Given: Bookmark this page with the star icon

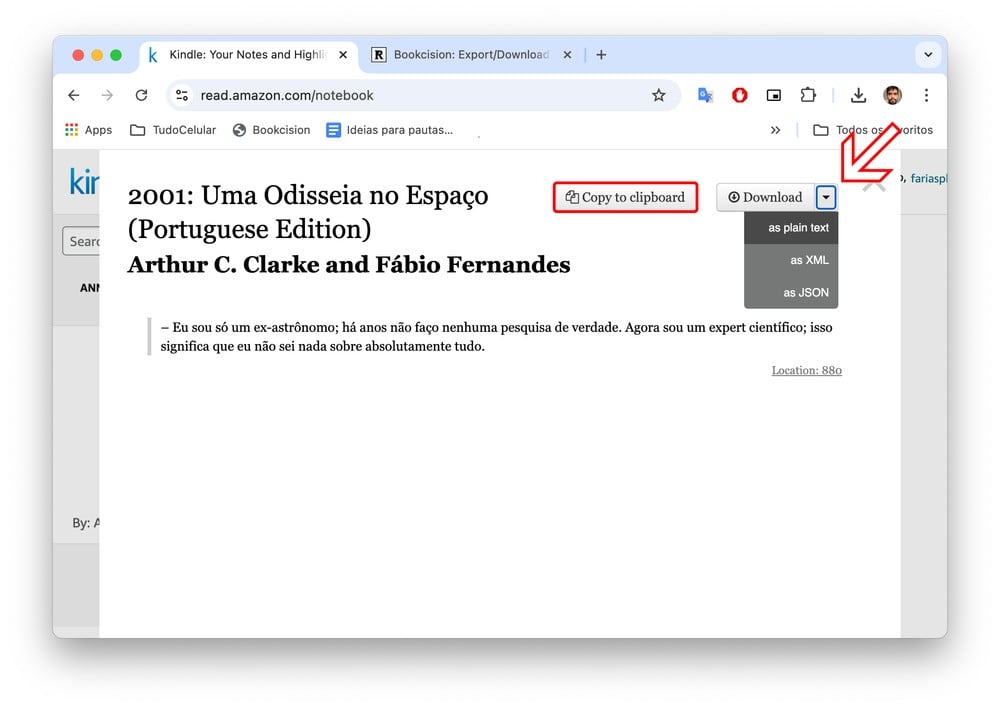Looking at the screenshot, I should (x=658, y=95).
